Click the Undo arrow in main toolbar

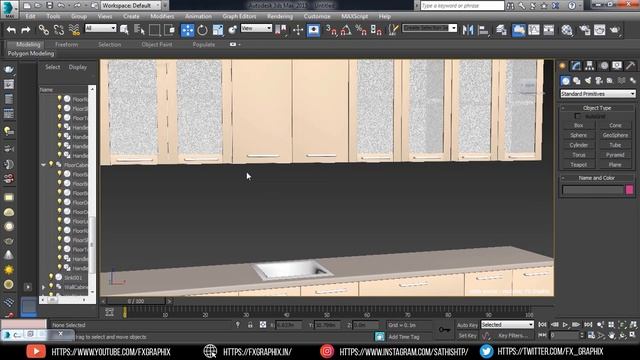click(x=11, y=30)
